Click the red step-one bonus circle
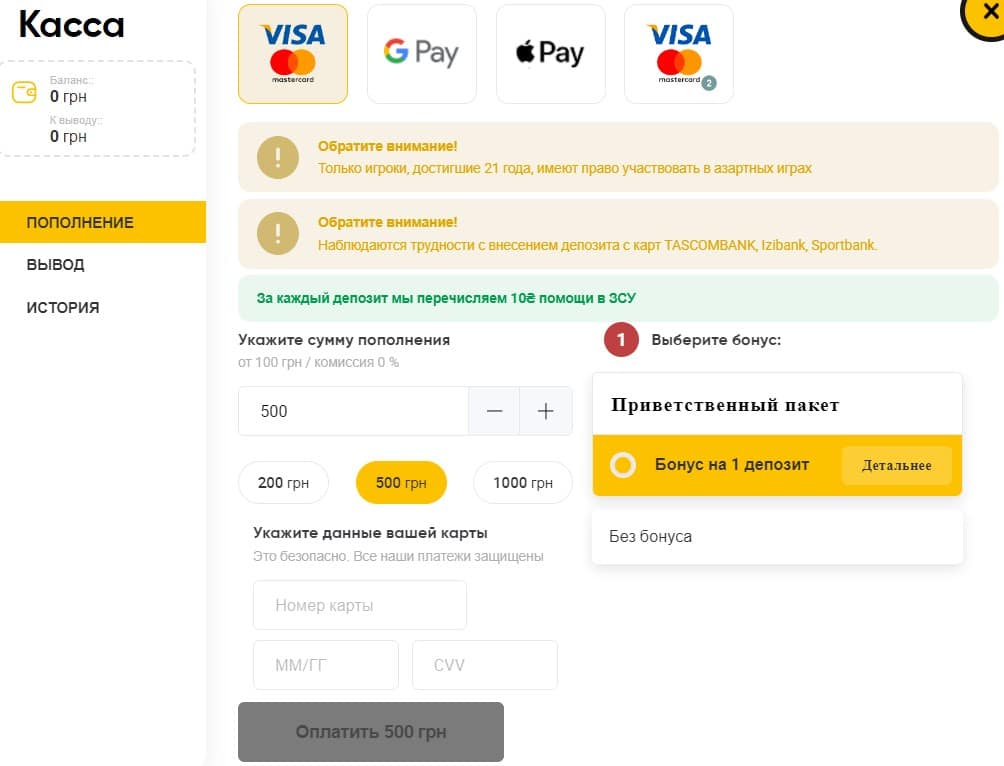The height and width of the screenshot is (766, 1004). pos(620,339)
